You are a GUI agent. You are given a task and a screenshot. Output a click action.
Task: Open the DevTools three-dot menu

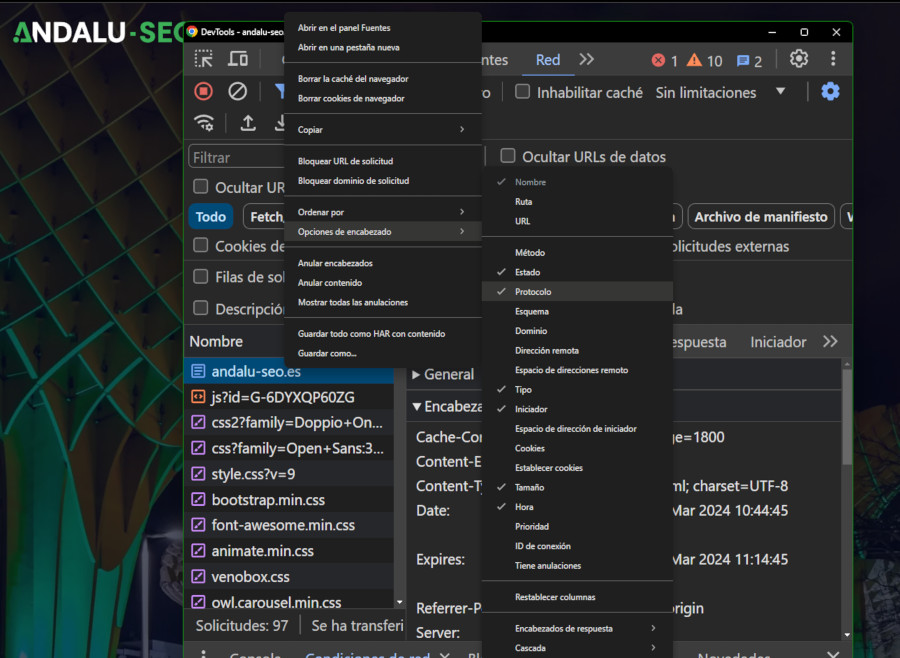[x=833, y=59]
